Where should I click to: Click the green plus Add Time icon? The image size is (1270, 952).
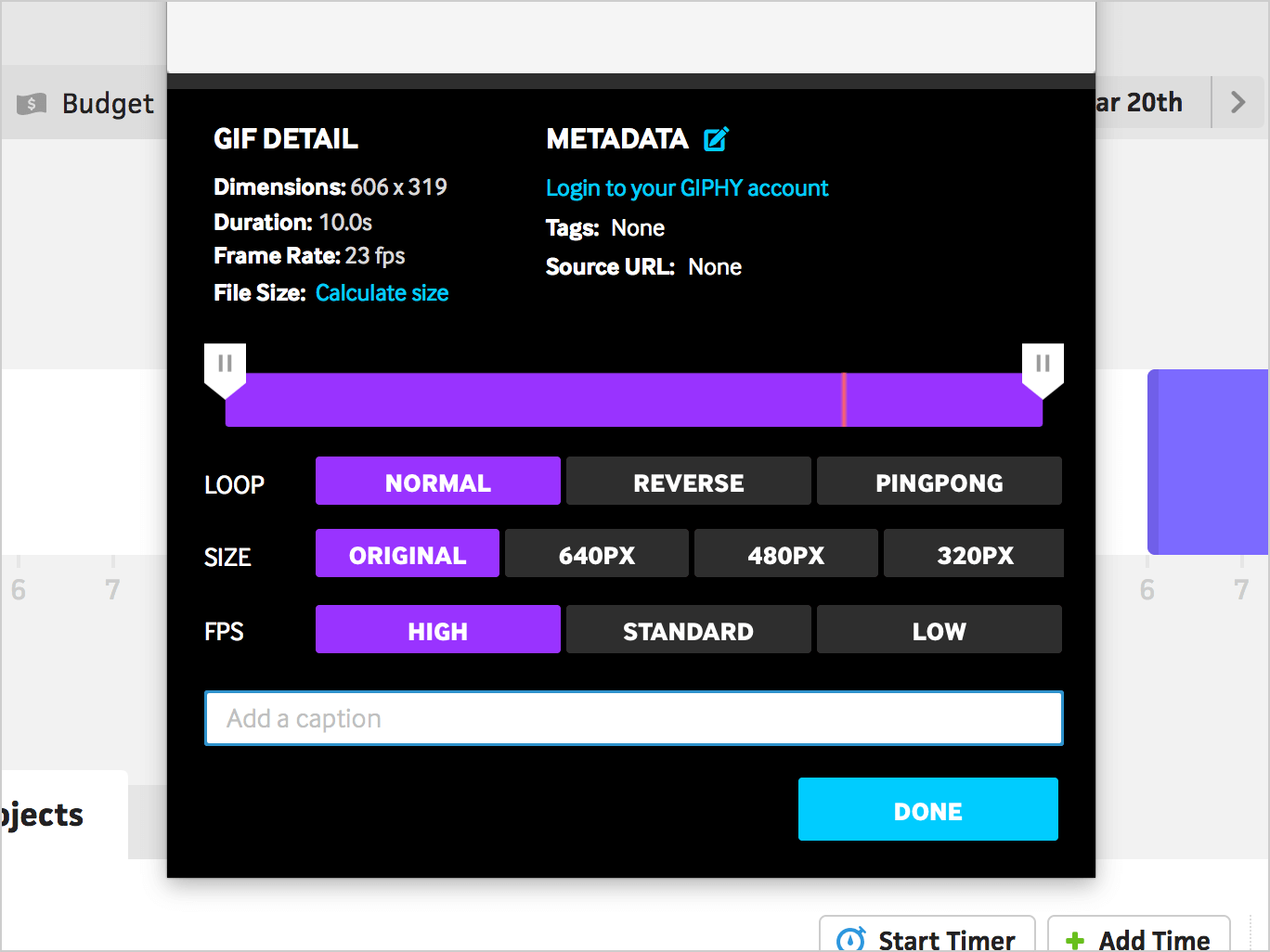pos(1075,941)
